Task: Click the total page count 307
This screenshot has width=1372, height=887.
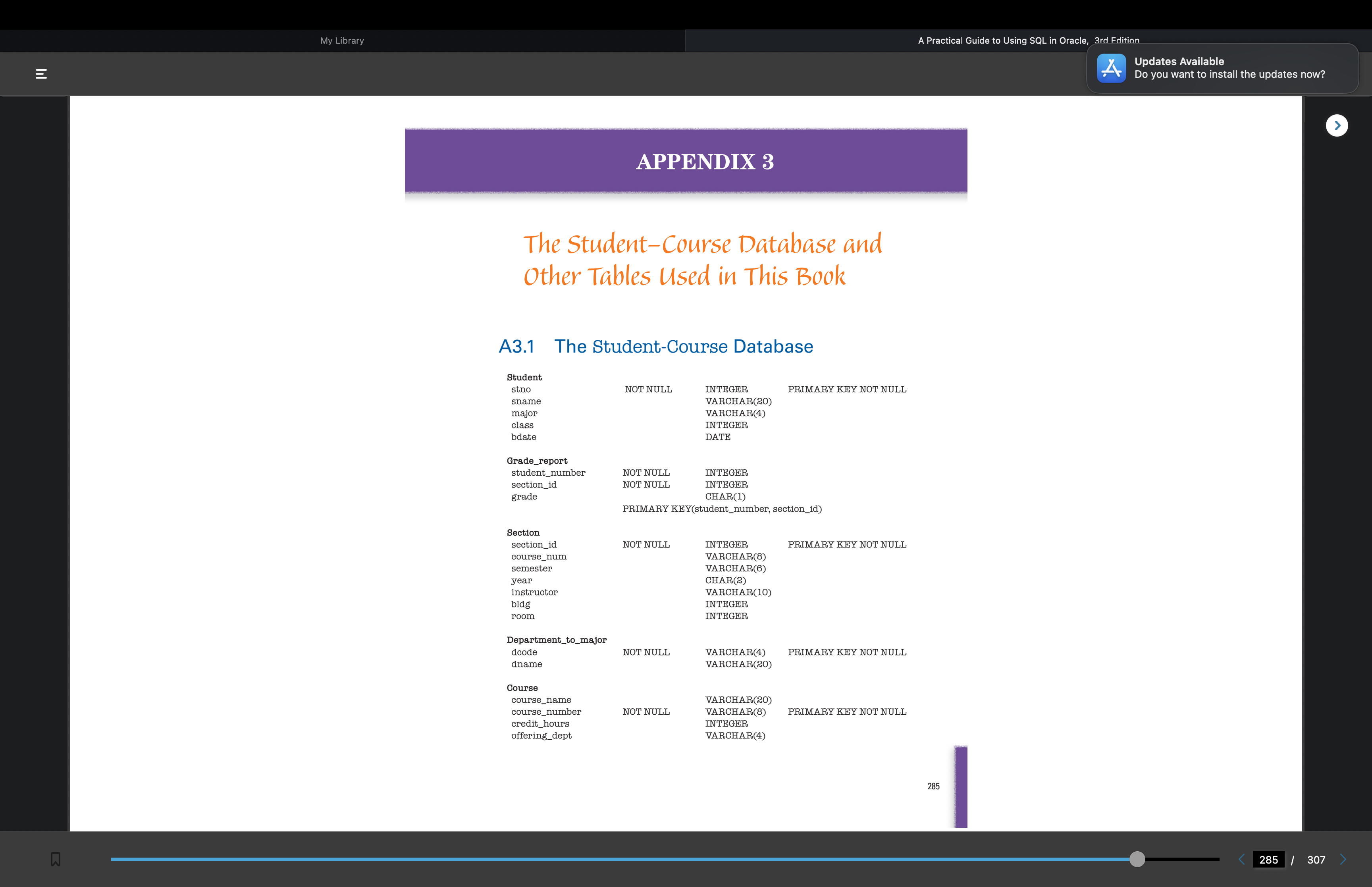Action: click(x=1316, y=859)
